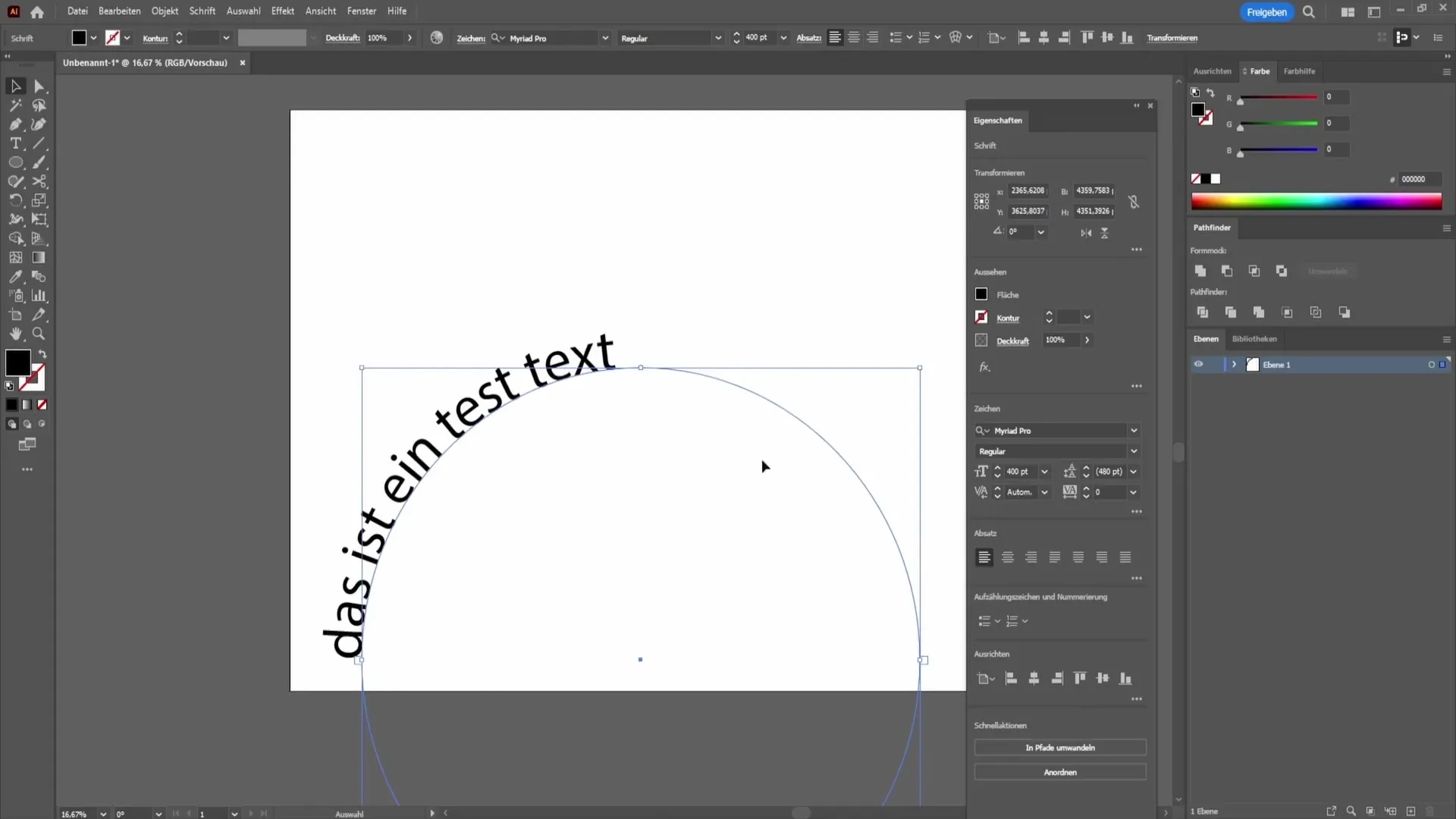The width and height of the screenshot is (1456, 819).
Task: Open font size 400 pt dropdown in Zeichen
Action: tap(1044, 472)
